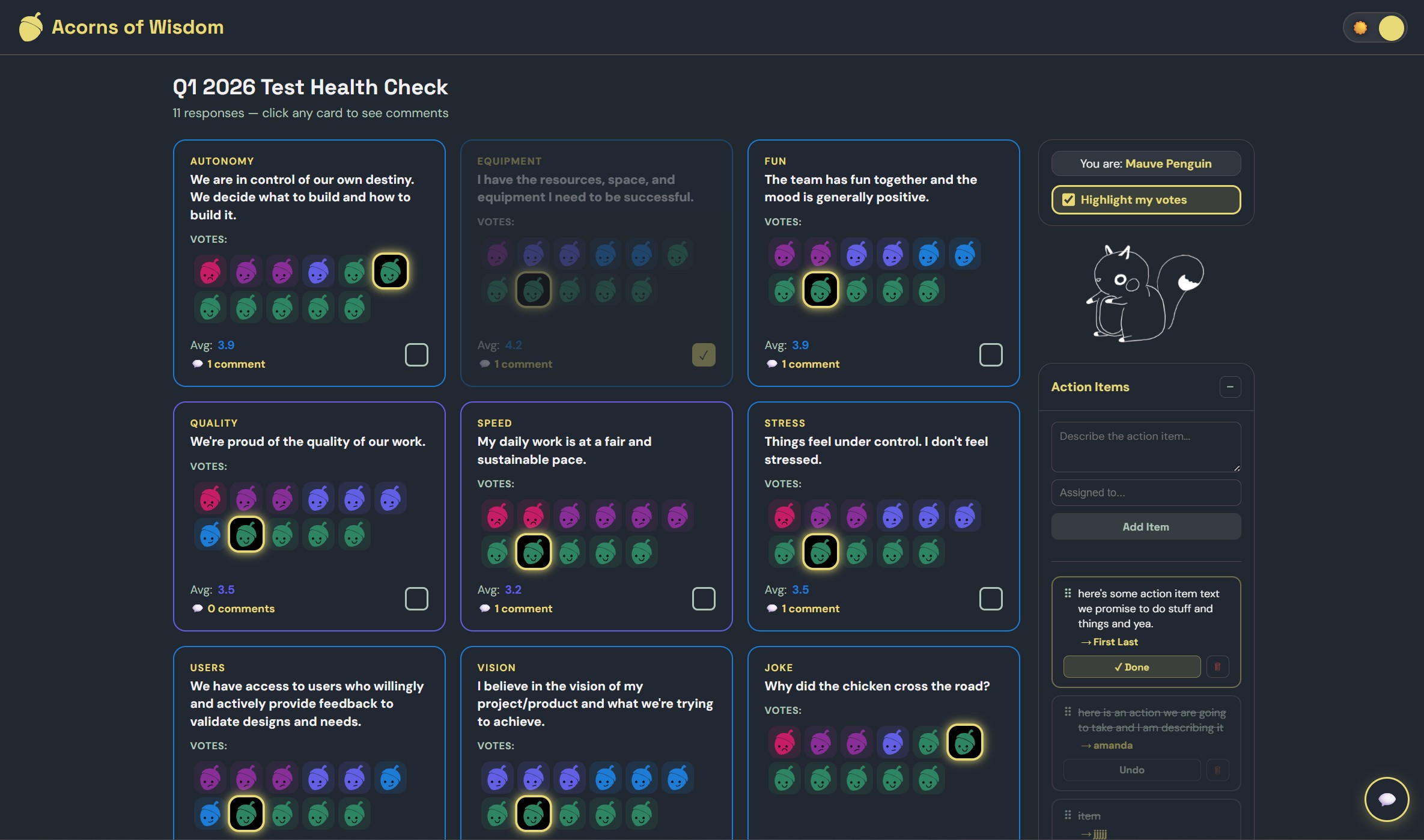Click the blue acorn in Quality second row
1424x840 pixels.
tap(210, 534)
